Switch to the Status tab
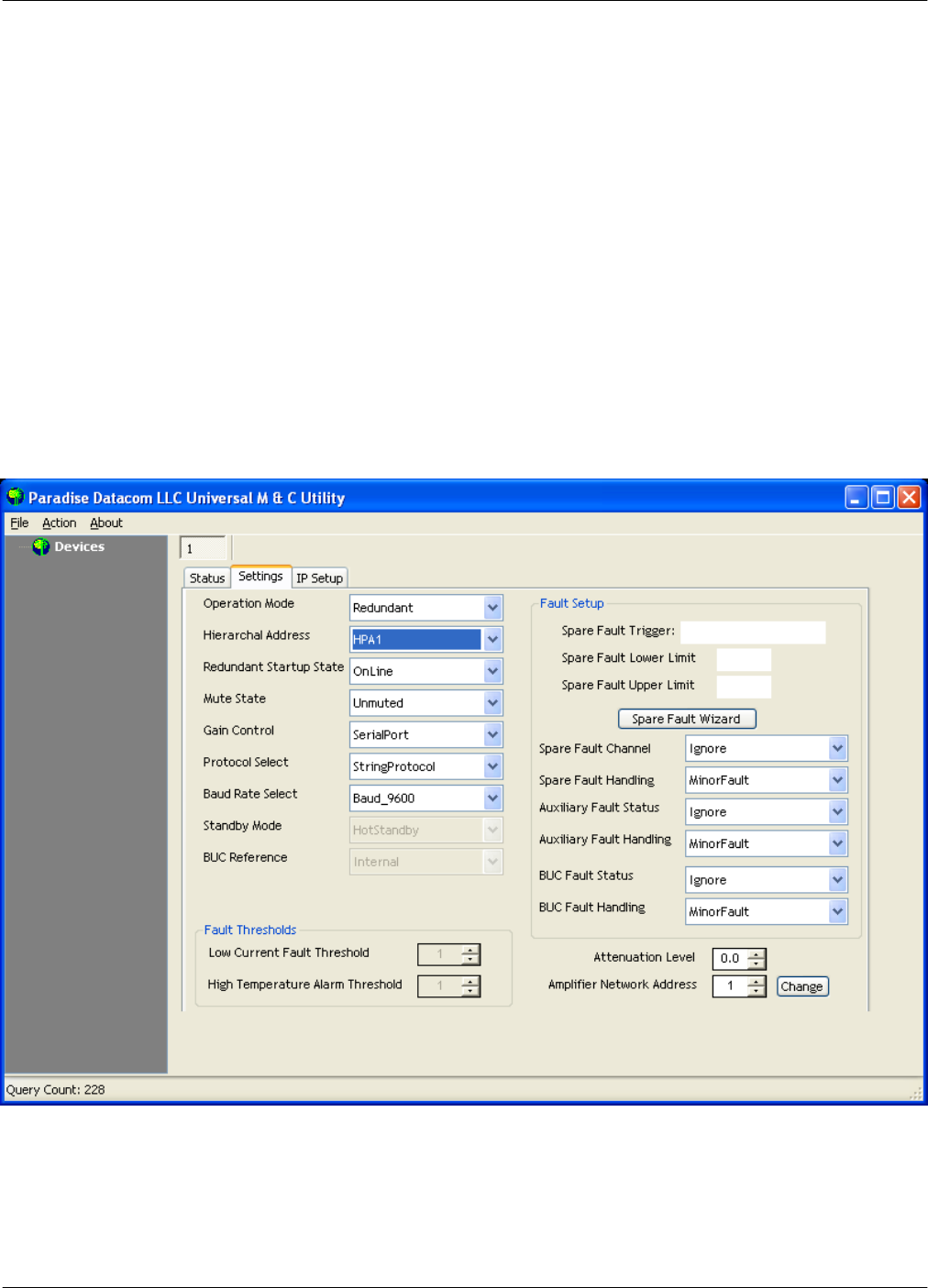 coord(207,578)
